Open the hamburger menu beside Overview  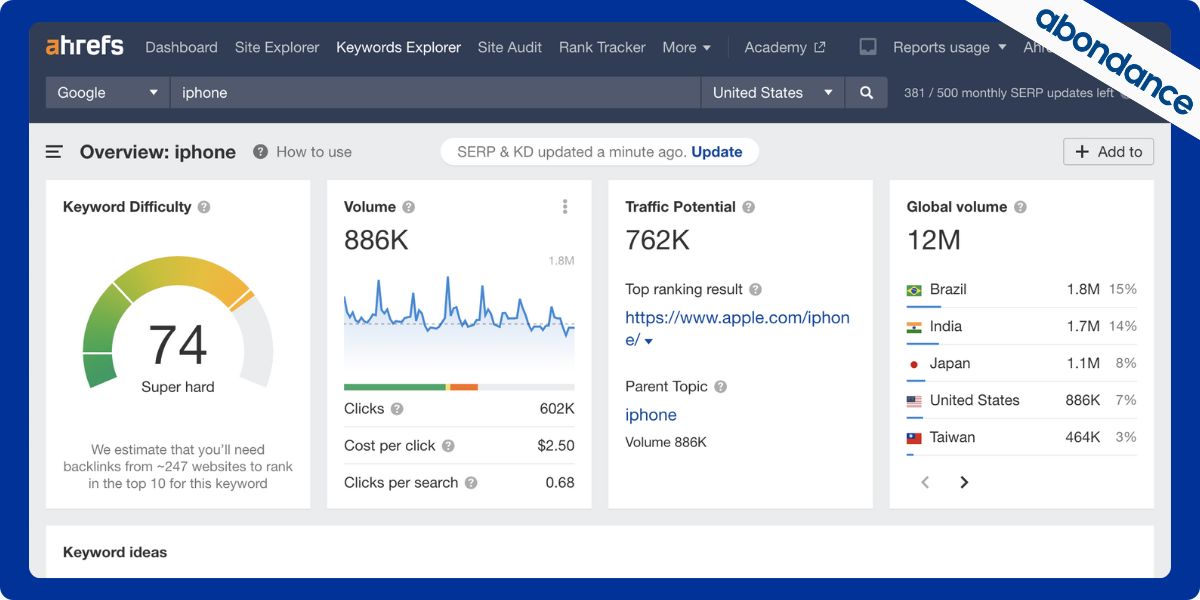click(x=54, y=152)
